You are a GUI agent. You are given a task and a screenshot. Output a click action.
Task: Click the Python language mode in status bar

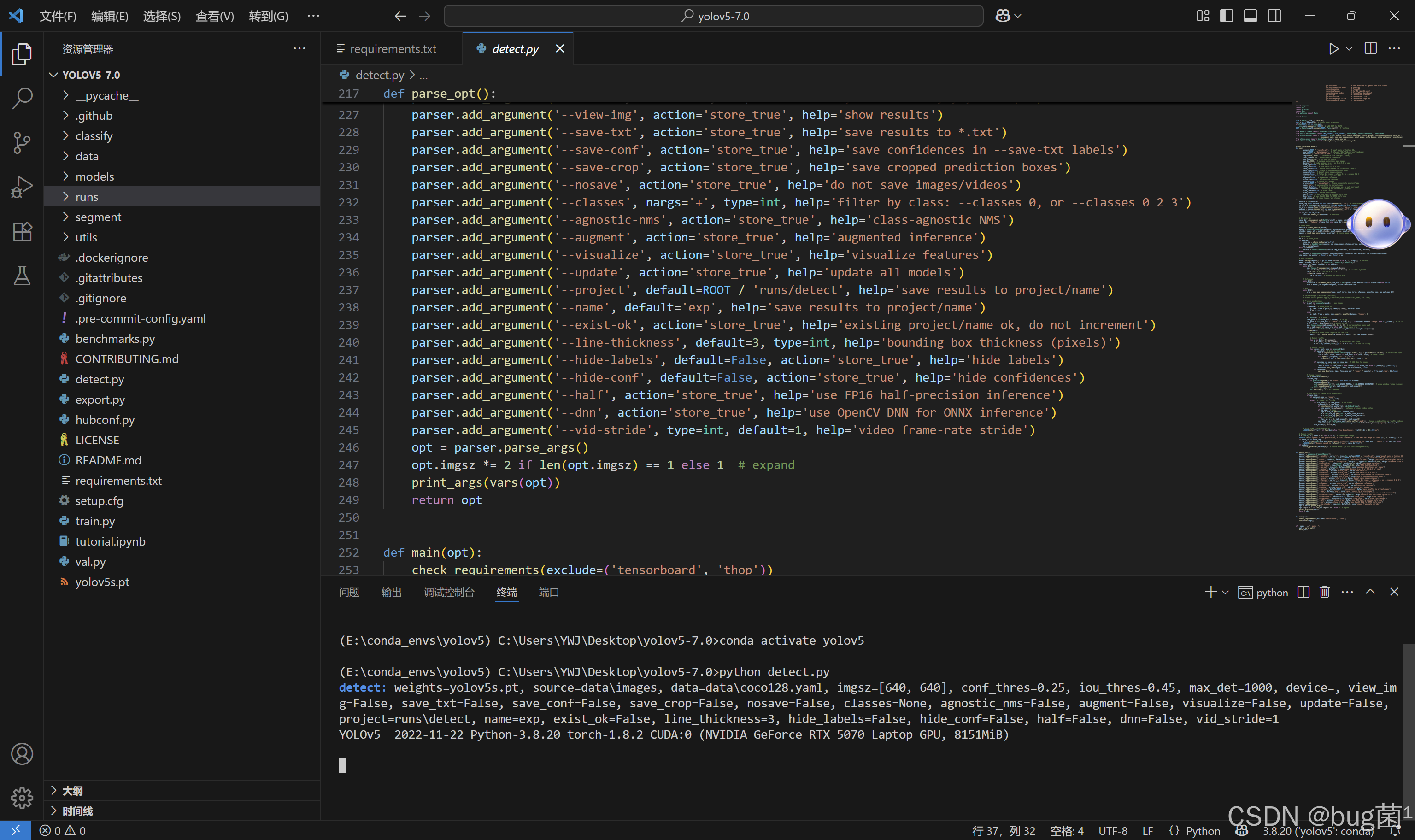[1202, 830]
